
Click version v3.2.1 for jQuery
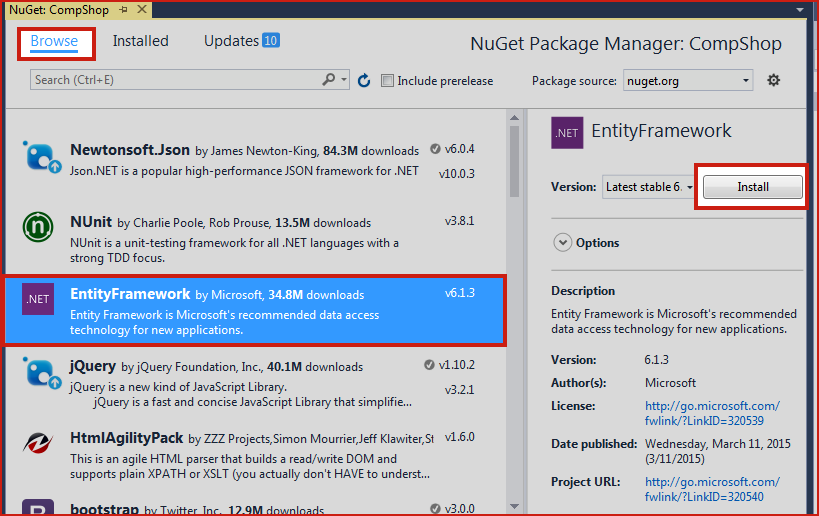pos(460,390)
